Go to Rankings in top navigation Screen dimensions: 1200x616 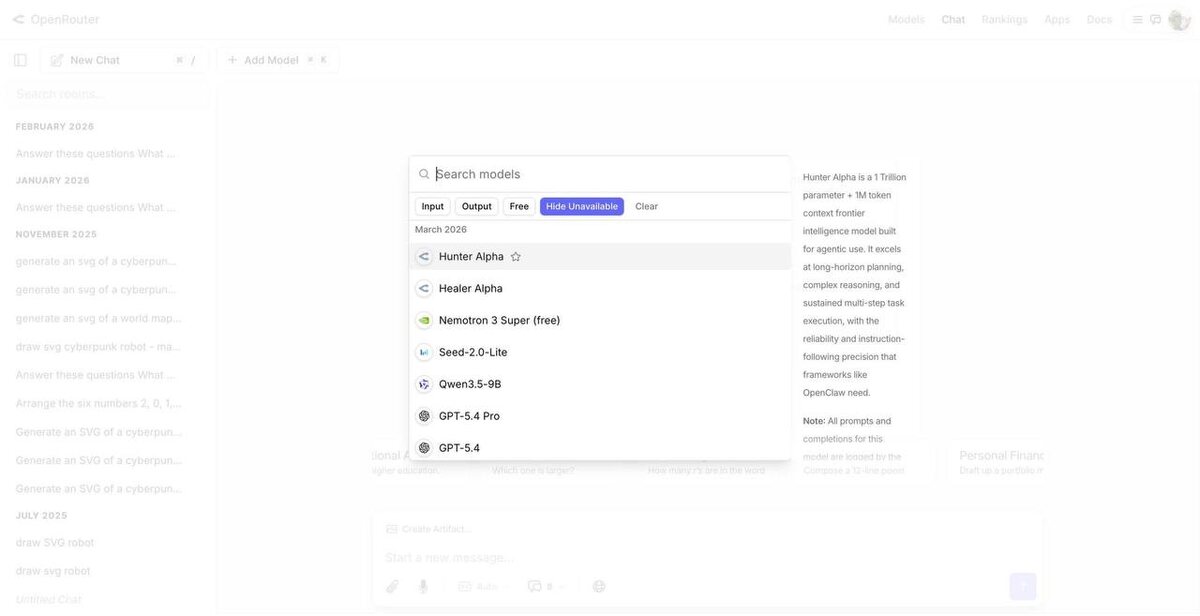[x=1004, y=19]
